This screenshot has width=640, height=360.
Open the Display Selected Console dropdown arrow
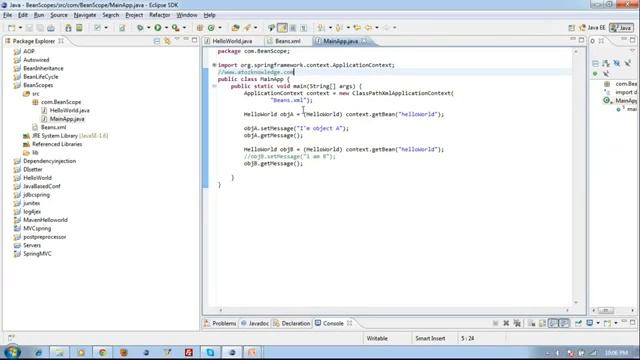598,323
